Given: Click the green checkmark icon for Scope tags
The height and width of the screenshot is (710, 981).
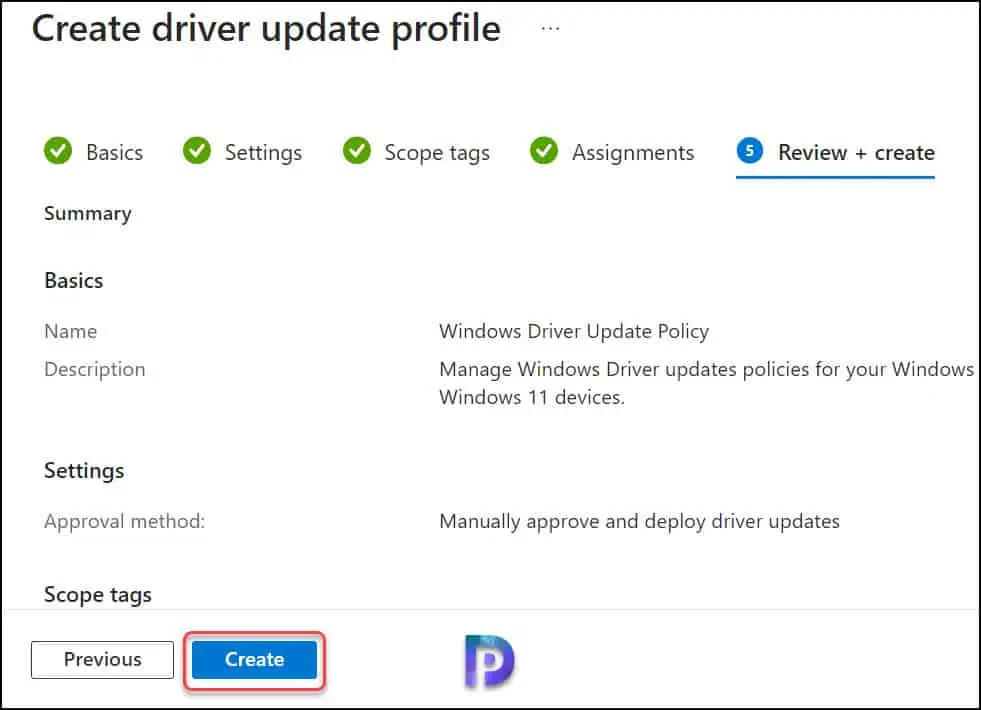Looking at the screenshot, I should click(357, 151).
